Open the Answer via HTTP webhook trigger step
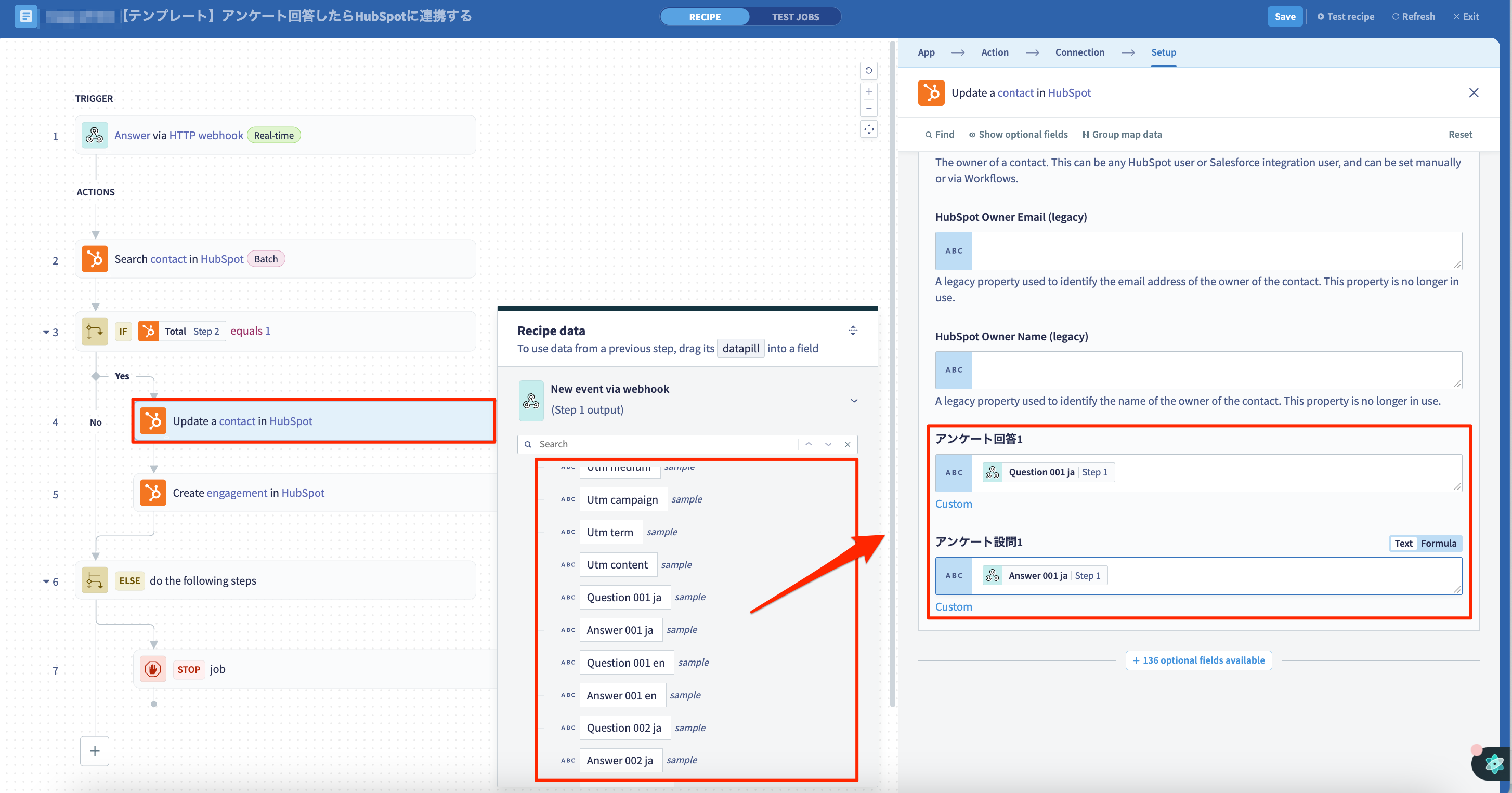The height and width of the screenshot is (793, 1512). point(275,136)
